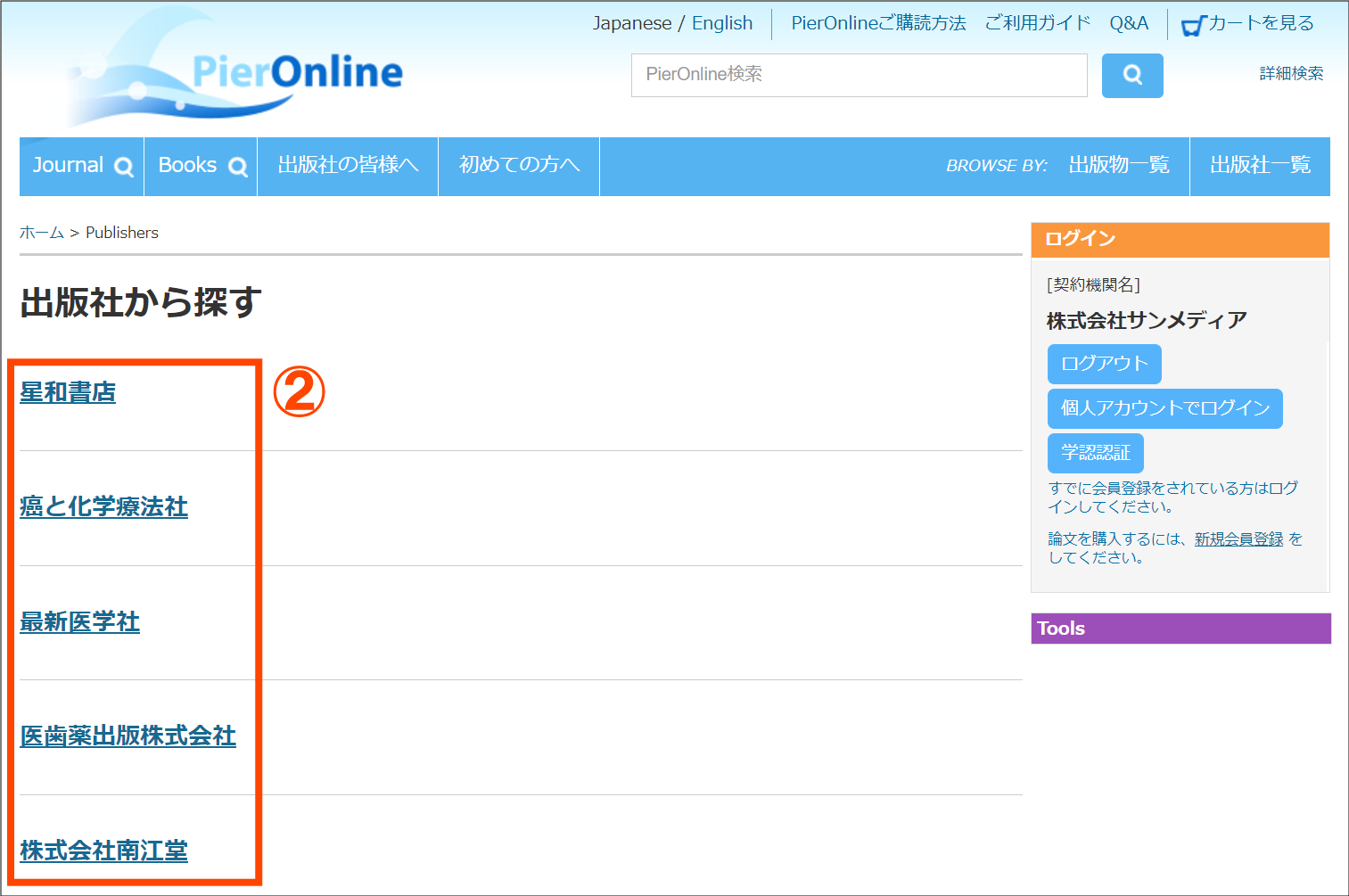Open the ご利用ガイド link
The image size is (1349, 896).
pos(1037,23)
